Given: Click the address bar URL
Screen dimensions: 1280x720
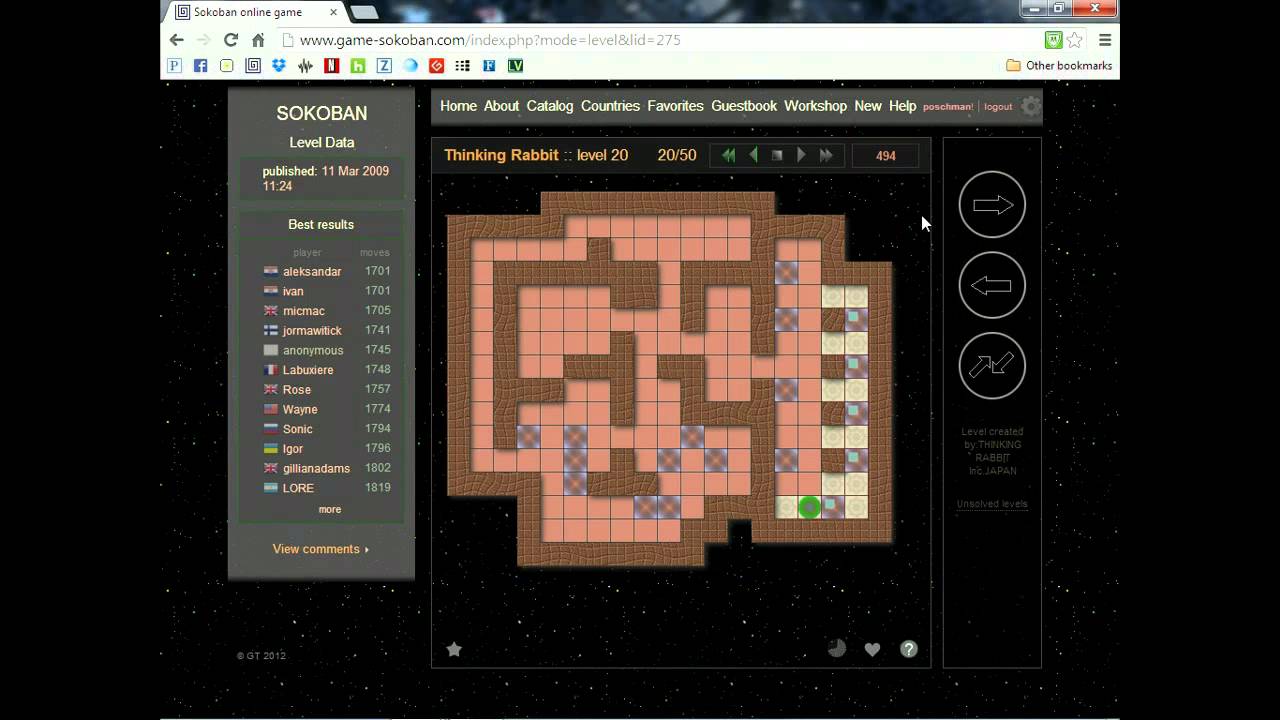Looking at the screenshot, I should coord(490,40).
